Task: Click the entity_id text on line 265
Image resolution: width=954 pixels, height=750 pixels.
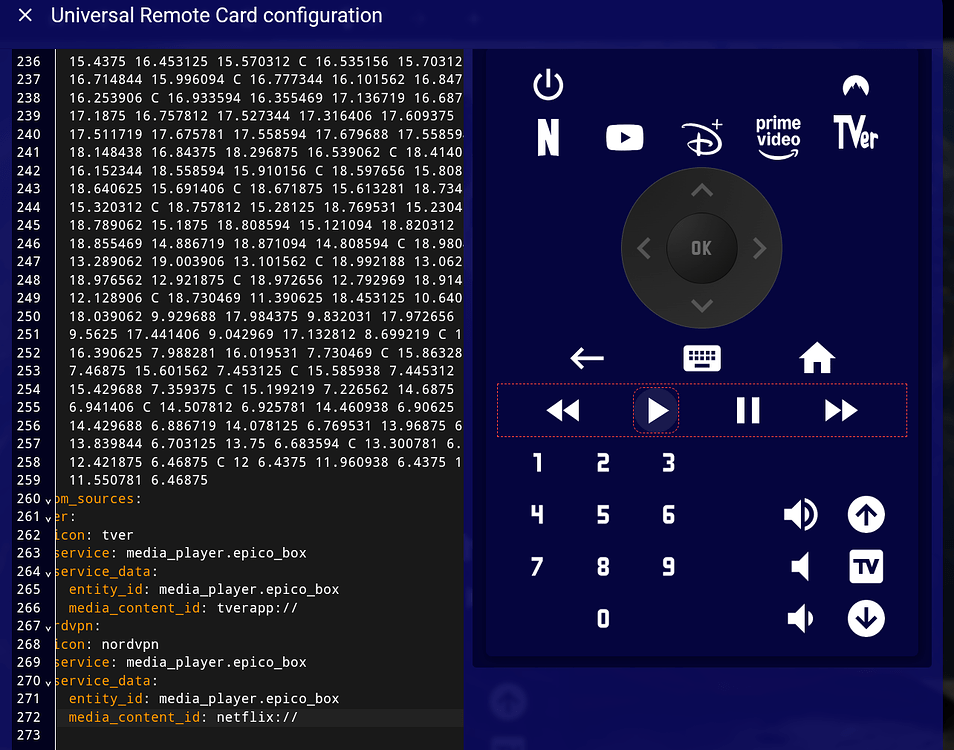Action: 204,589
